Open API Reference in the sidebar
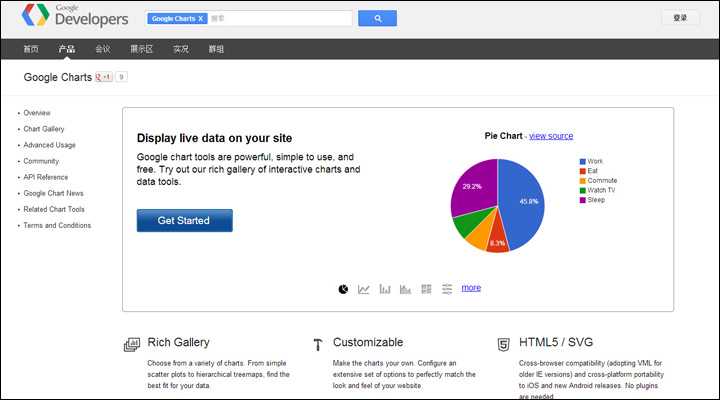720x400 pixels. (46, 177)
